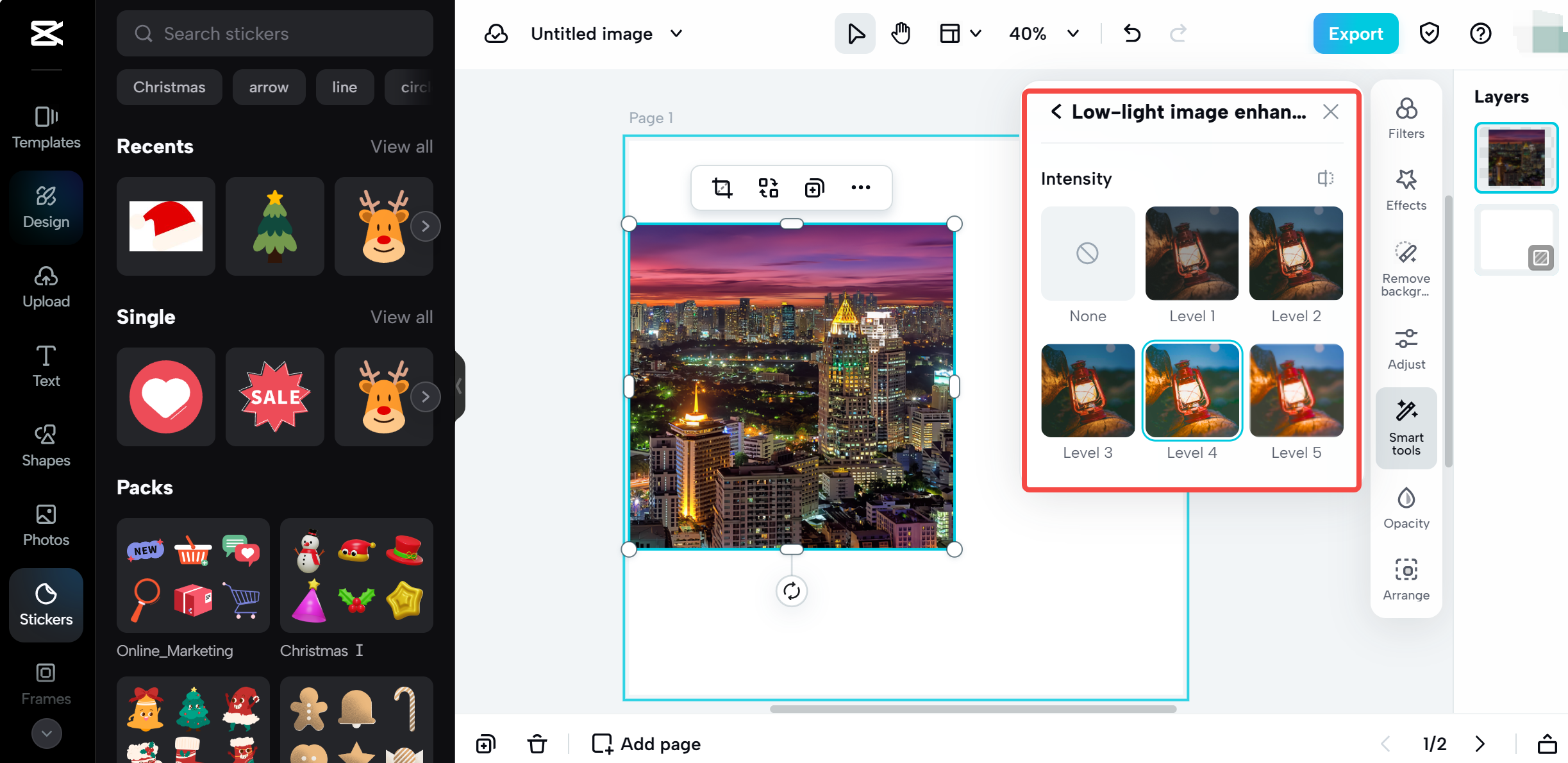
Task: Add the SALE badge sticker
Action: 275,397
